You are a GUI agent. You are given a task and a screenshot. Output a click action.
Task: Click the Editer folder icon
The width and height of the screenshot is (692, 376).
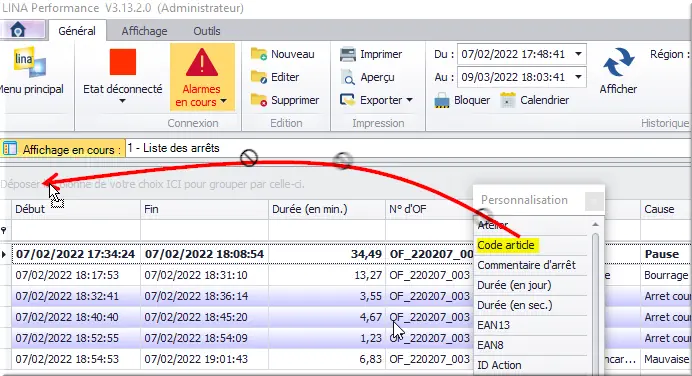pyautogui.click(x=259, y=77)
